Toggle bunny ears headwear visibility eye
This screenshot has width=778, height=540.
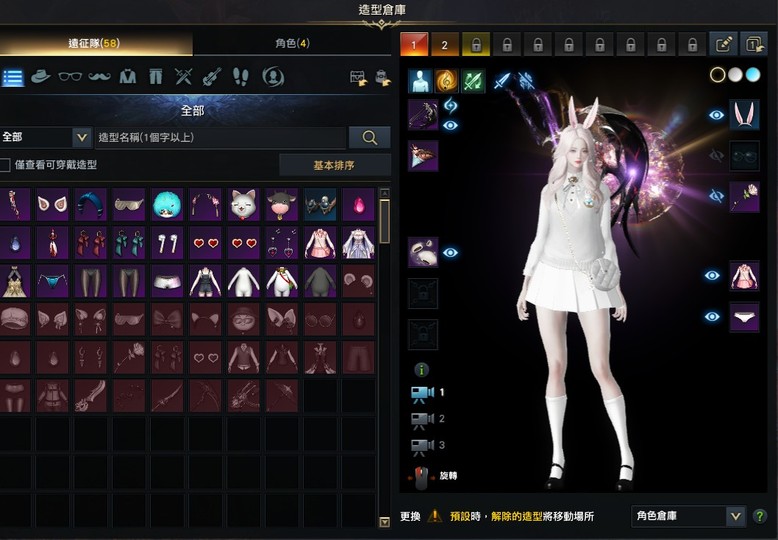[716, 115]
